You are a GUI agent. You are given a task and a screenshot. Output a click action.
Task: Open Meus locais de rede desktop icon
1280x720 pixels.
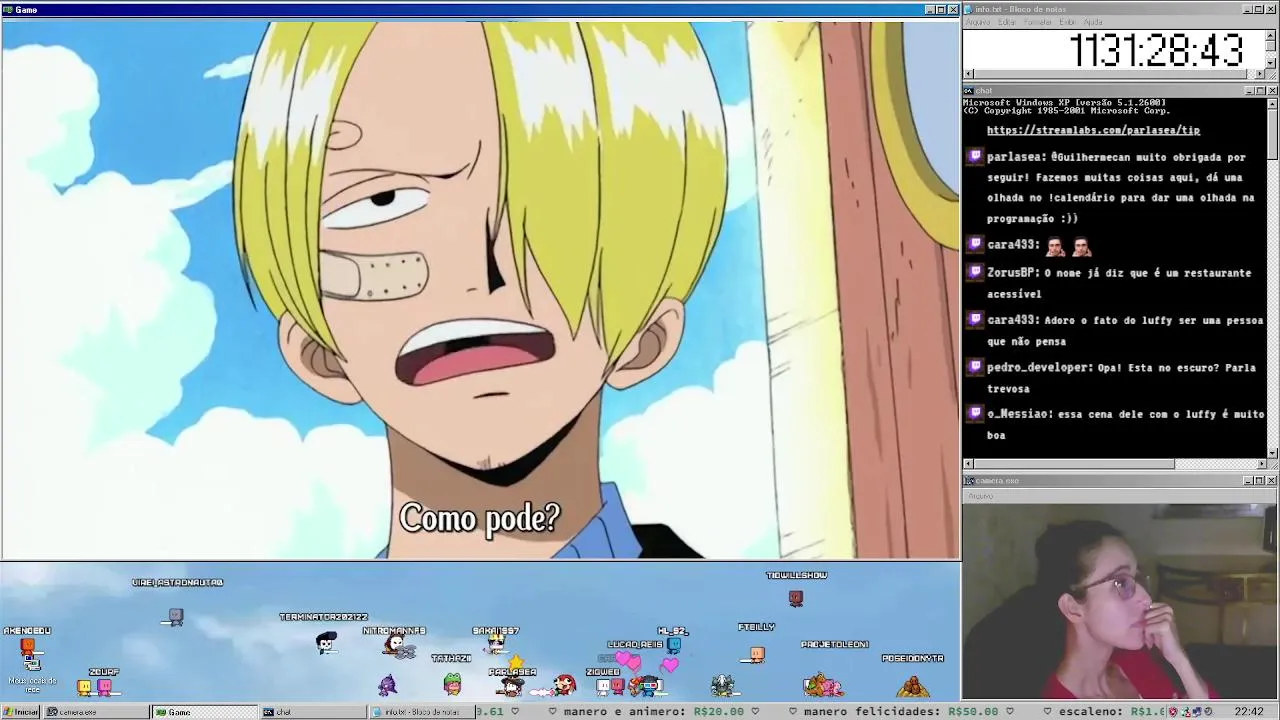point(32,672)
